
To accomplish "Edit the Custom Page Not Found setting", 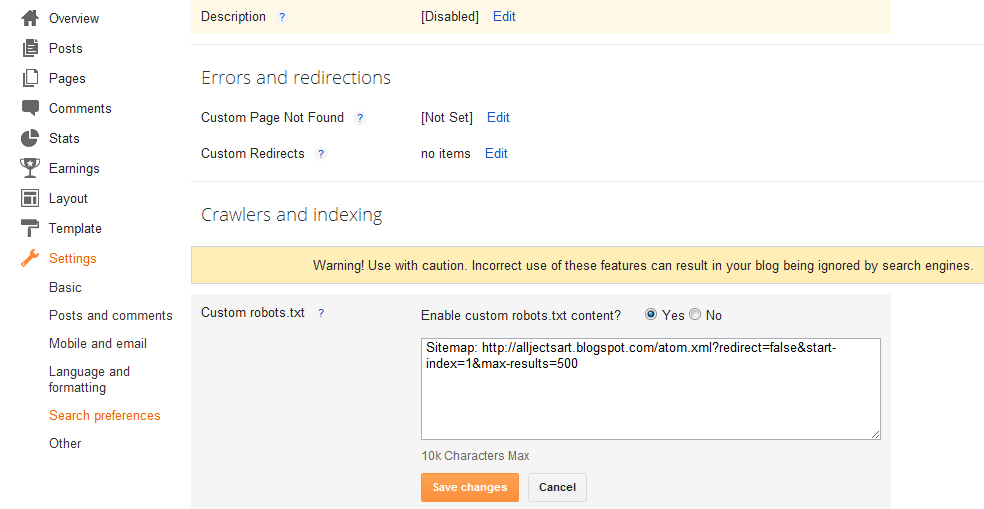I will click(x=498, y=117).
